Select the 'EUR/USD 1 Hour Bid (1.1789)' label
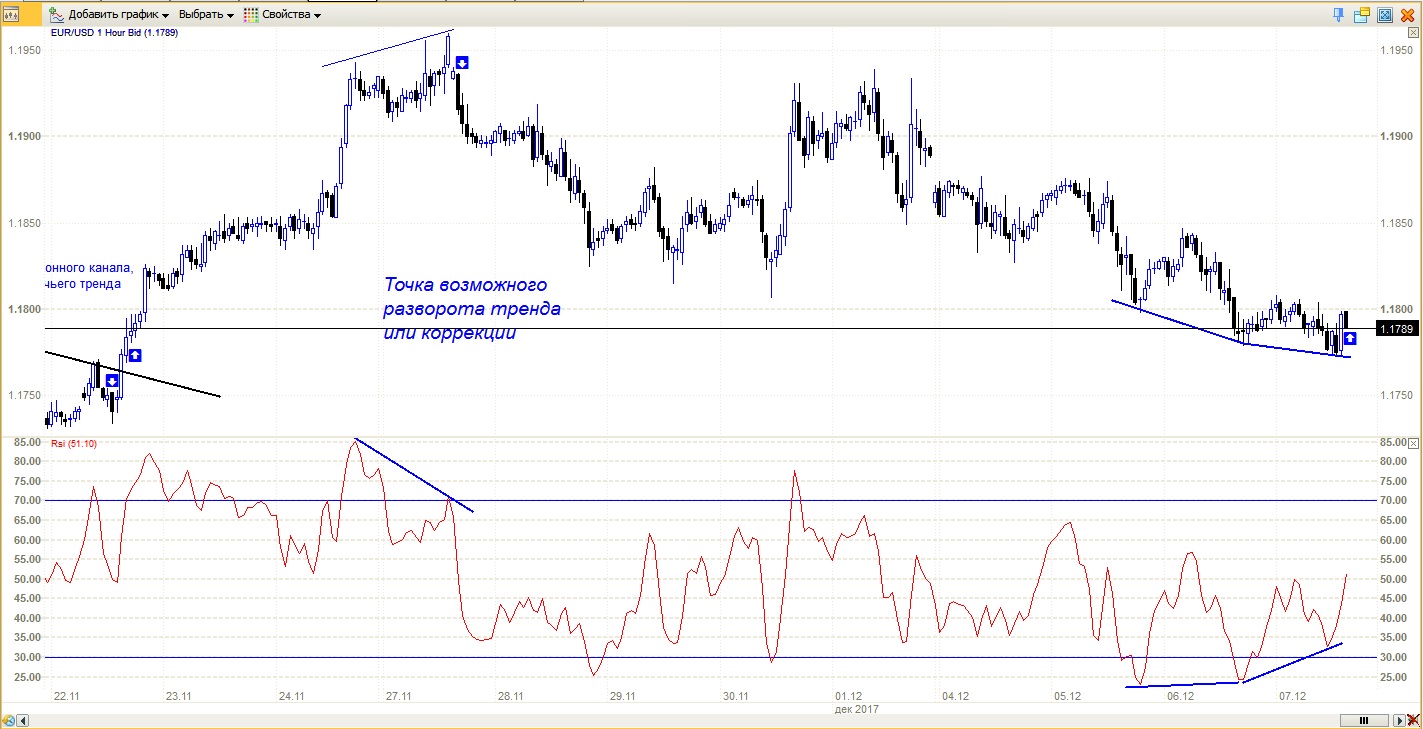The height and width of the screenshot is (729, 1423). 114,33
